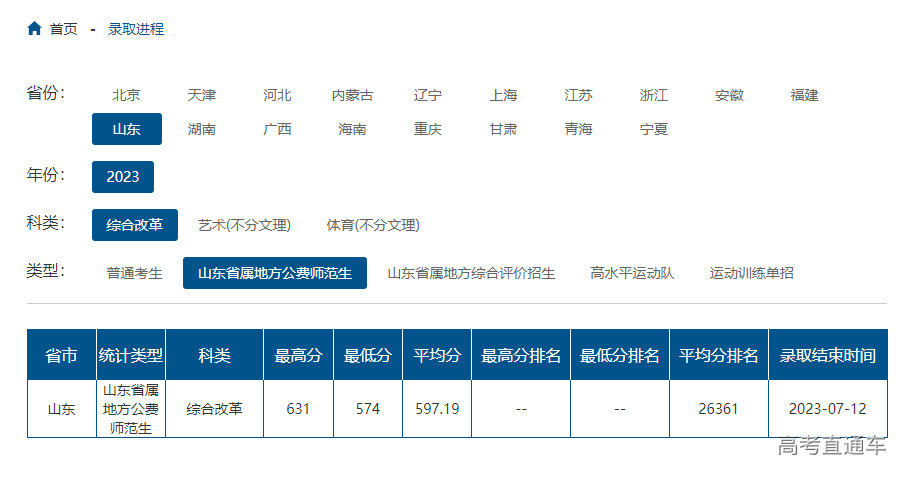
Task: Choose 运动训练单招 type option
Action: click(x=751, y=273)
